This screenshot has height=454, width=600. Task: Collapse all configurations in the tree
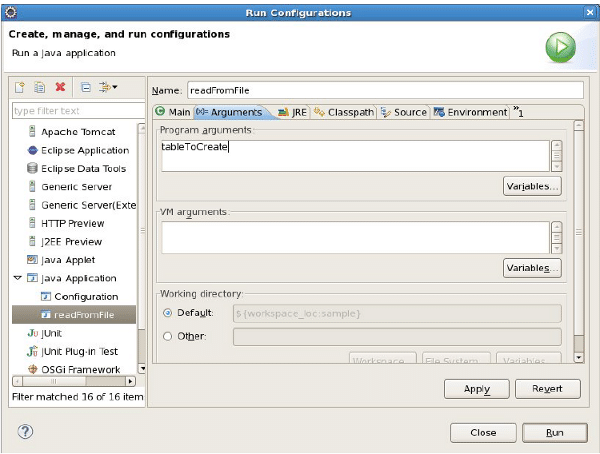click(86, 88)
